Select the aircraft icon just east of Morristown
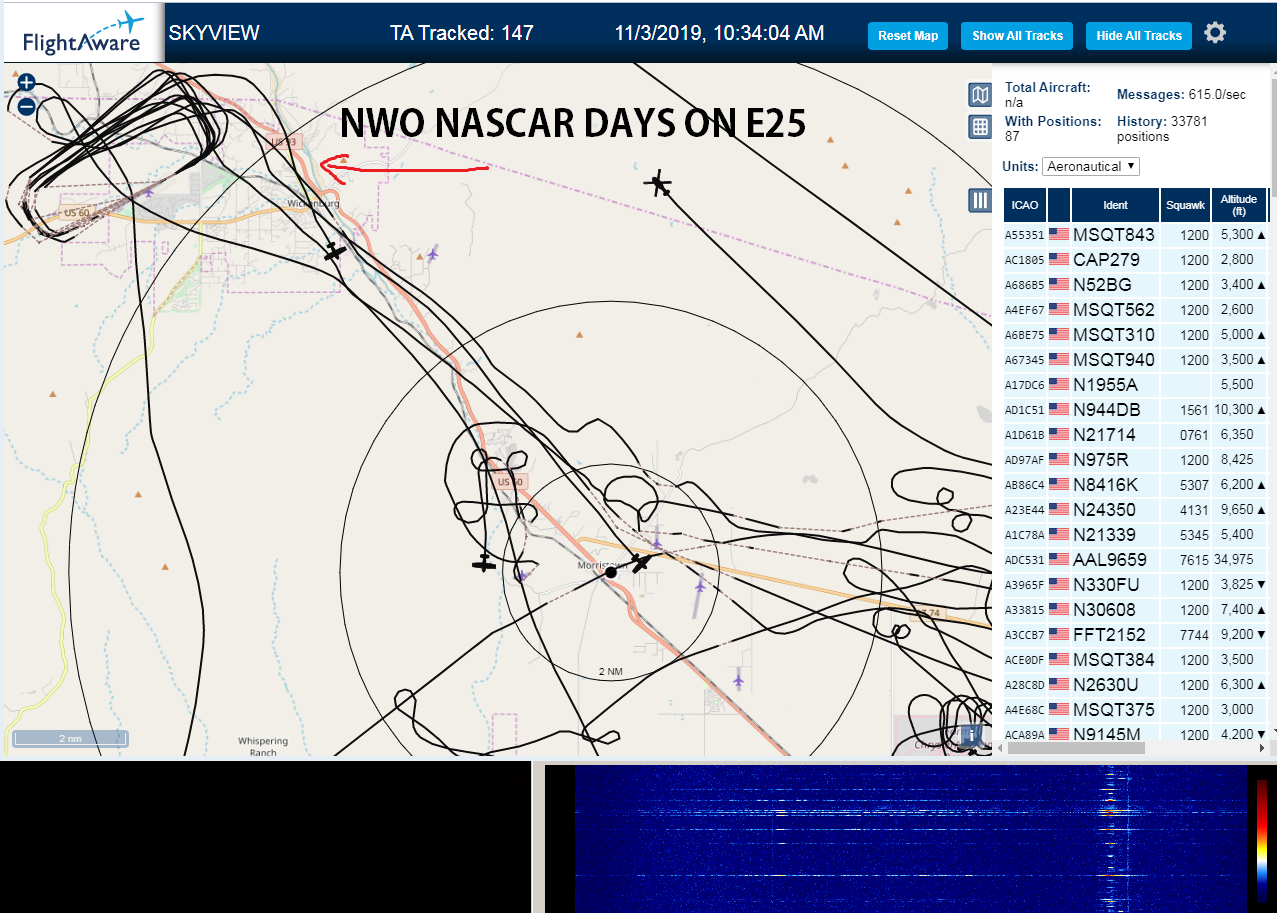Viewport: 1277px width, 913px height. tap(640, 563)
